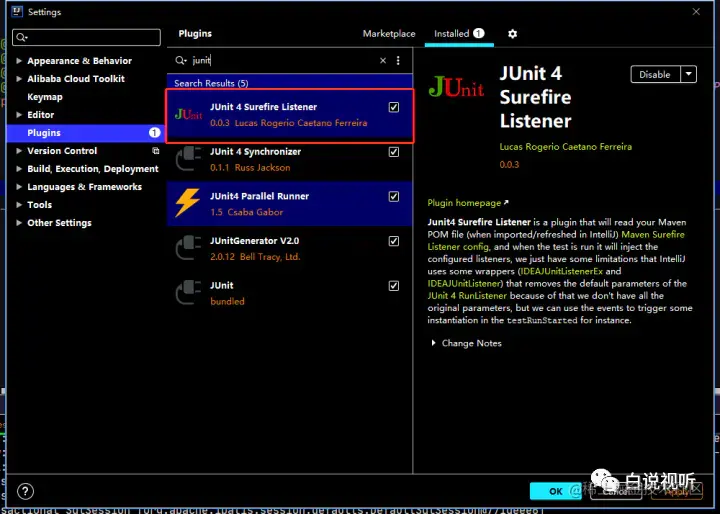Viewport: 720px width, 514px height.
Task: Open plugin settings gear menu
Action: pyautogui.click(x=512, y=34)
